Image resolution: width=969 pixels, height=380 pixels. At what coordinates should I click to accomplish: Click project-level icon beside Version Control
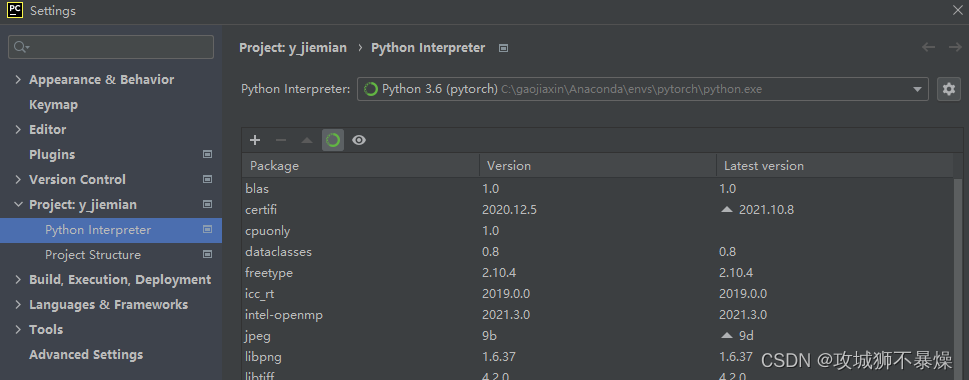[x=208, y=180]
